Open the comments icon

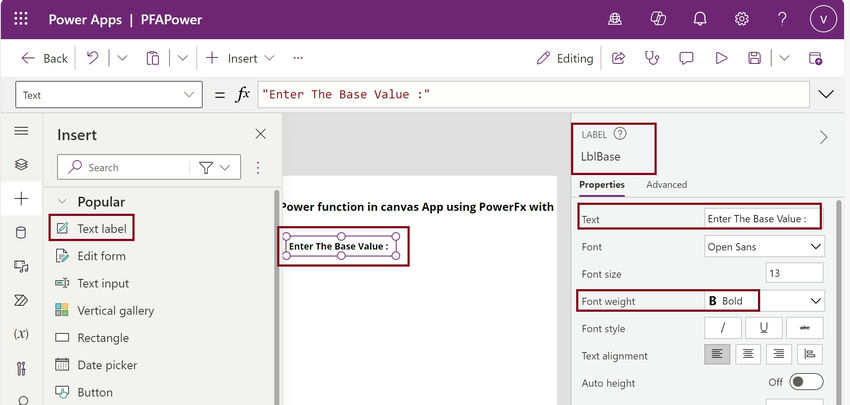(686, 58)
